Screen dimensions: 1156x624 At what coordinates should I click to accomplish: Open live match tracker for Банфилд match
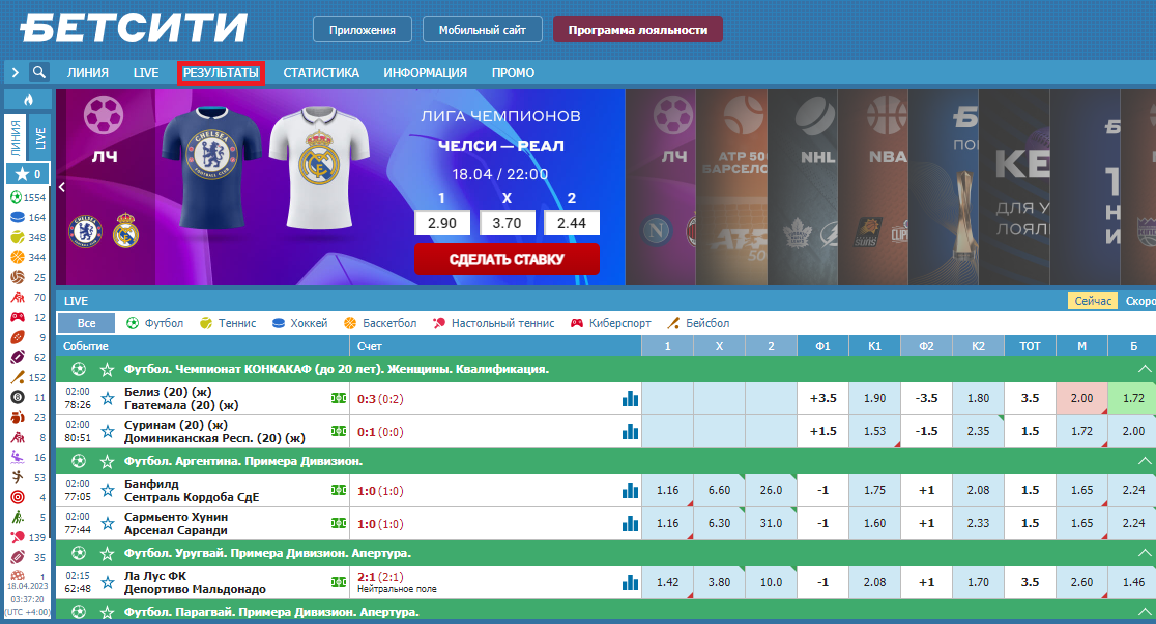point(339,490)
